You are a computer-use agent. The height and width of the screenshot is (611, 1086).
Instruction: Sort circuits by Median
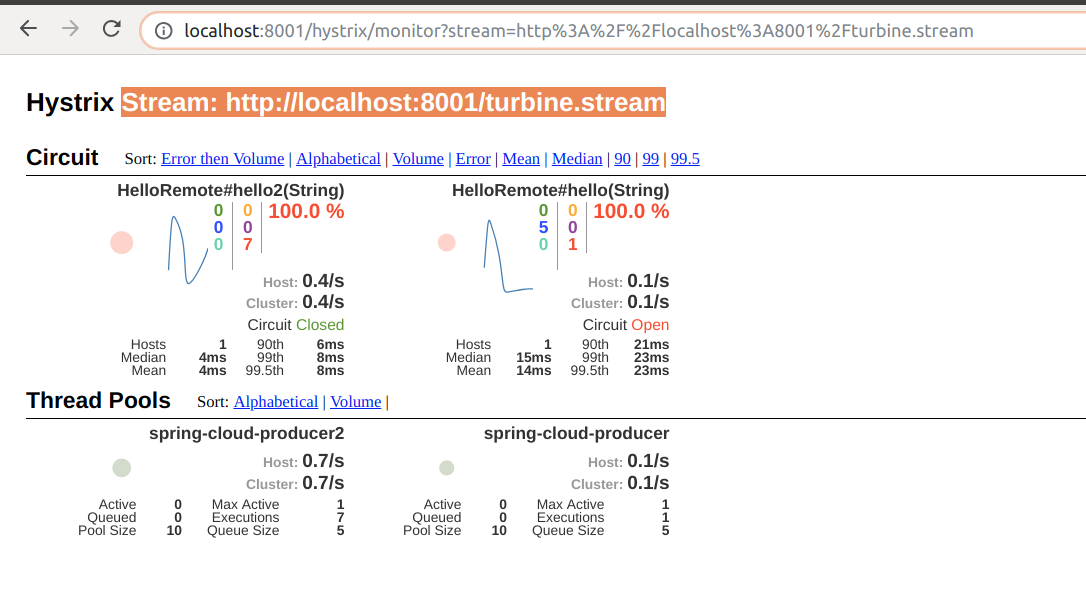577,159
